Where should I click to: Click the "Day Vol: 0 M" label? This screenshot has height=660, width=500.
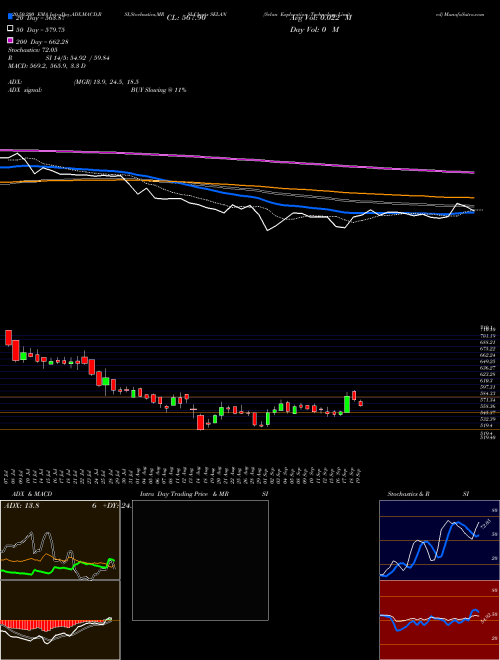(314, 30)
